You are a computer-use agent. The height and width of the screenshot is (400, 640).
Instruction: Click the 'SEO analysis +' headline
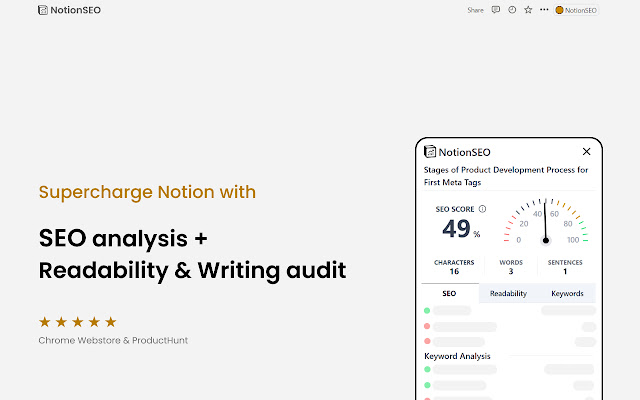pos(123,238)
